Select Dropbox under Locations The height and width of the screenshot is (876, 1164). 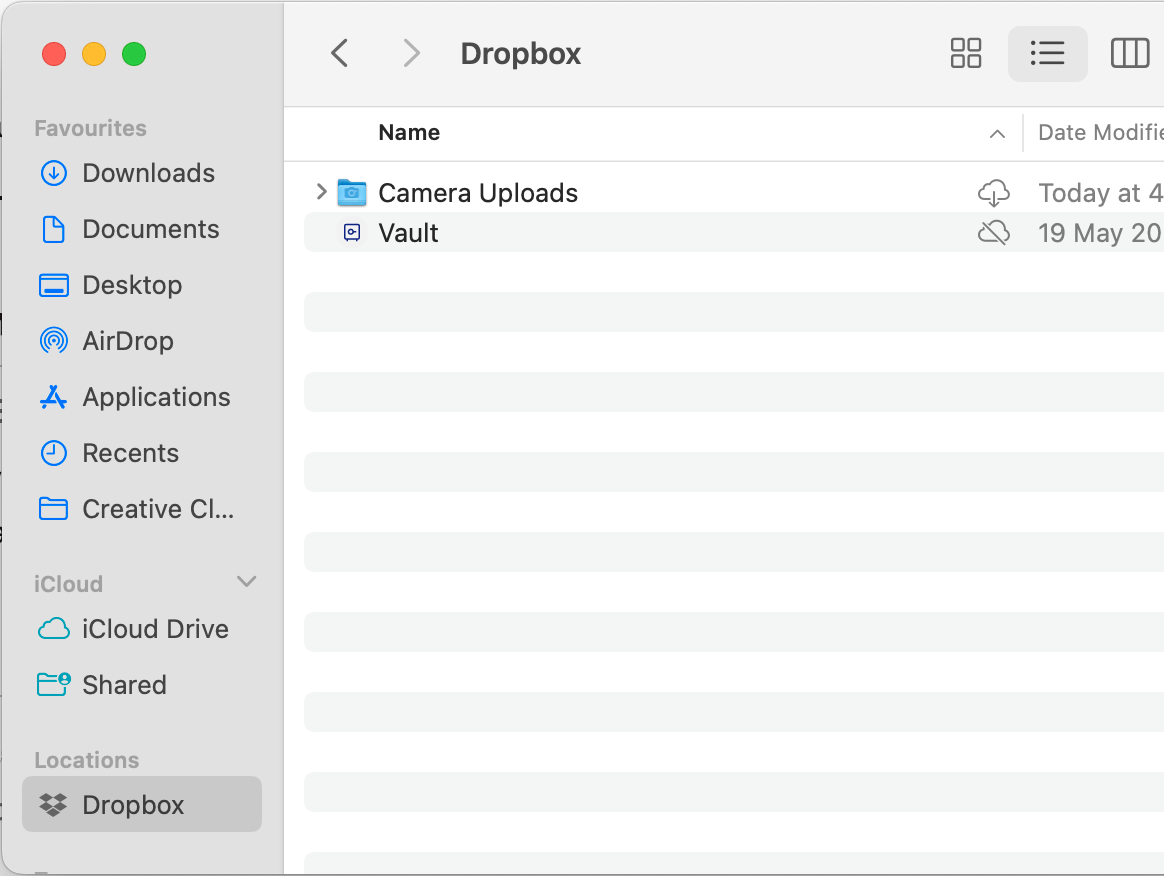[x=142, y=805]
